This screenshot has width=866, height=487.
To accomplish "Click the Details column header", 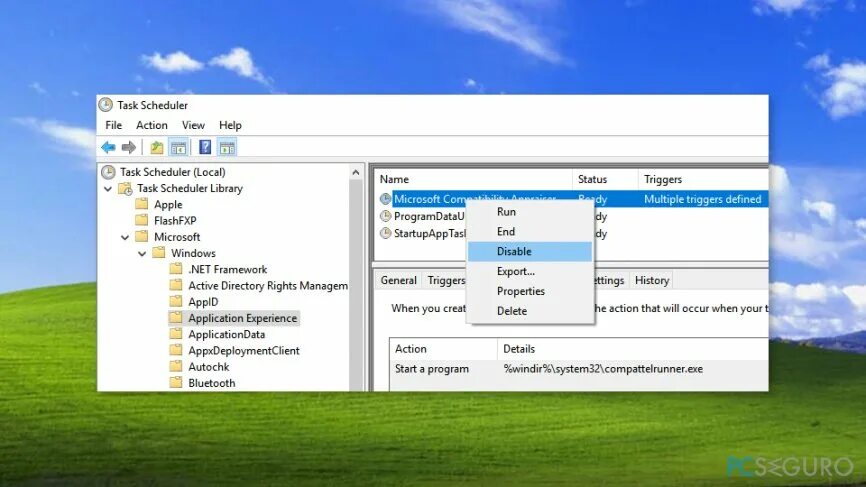I will (633, 349).
